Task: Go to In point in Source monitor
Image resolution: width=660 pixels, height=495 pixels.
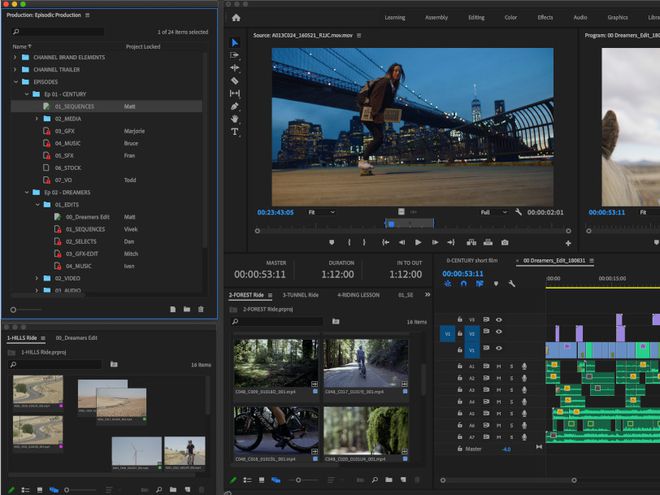Action: pos(385,242)
